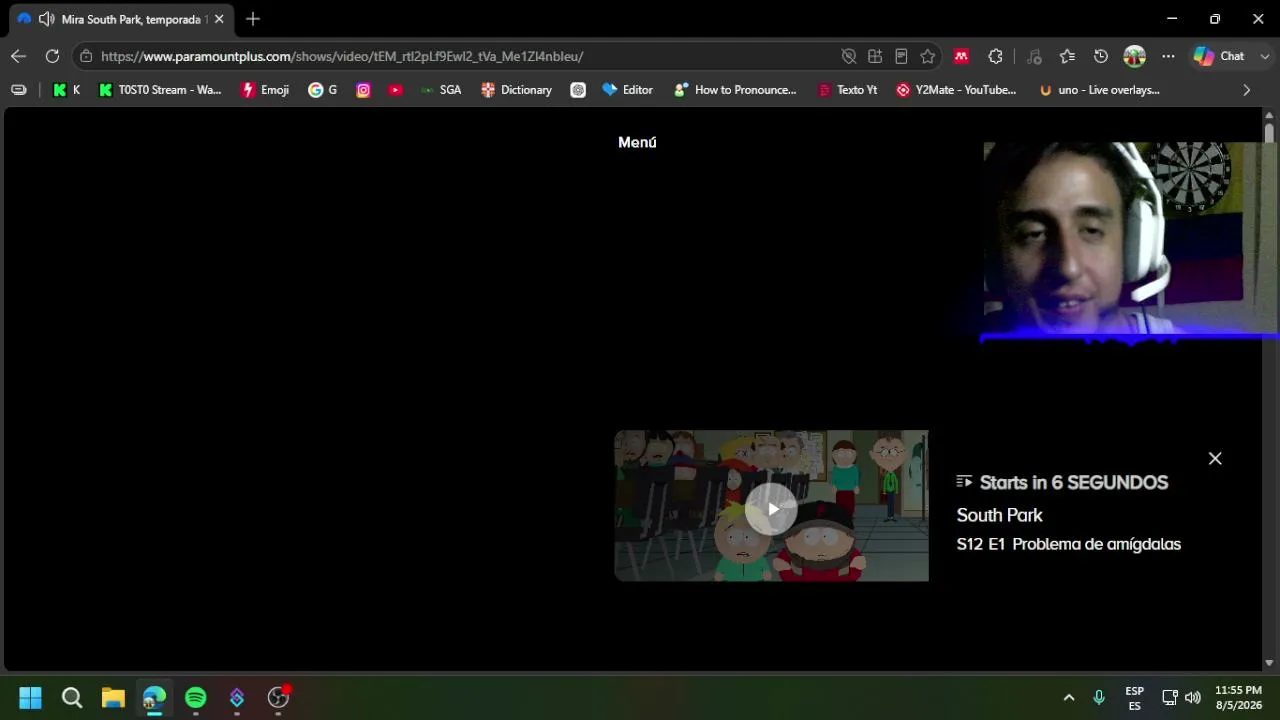This screenshot has width=1280, height=720.
Task: Open the Emoji bookmark
Action: (265, 90)
